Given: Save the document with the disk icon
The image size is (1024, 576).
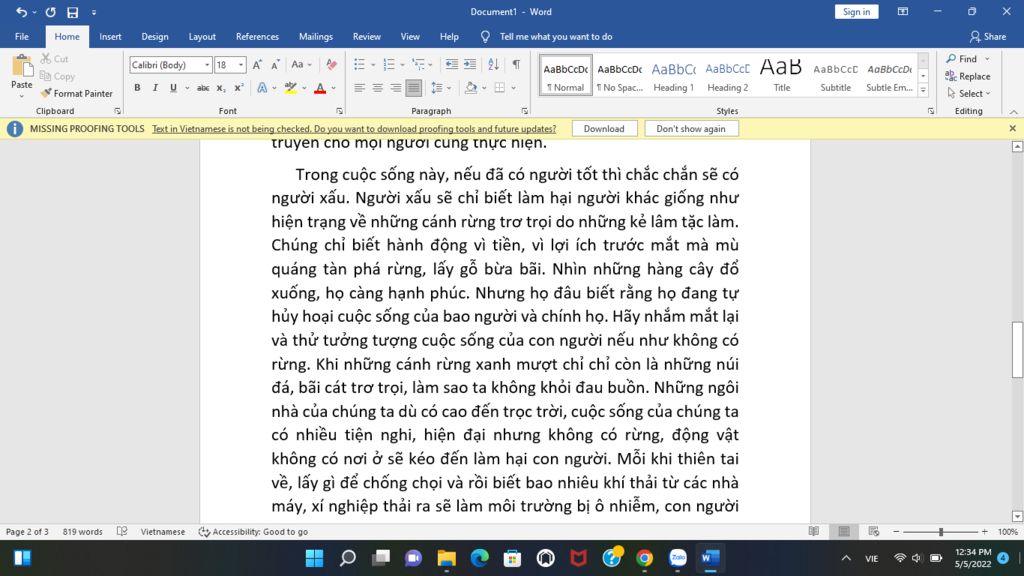Looking at the screenshot, I should coord(72,12).
